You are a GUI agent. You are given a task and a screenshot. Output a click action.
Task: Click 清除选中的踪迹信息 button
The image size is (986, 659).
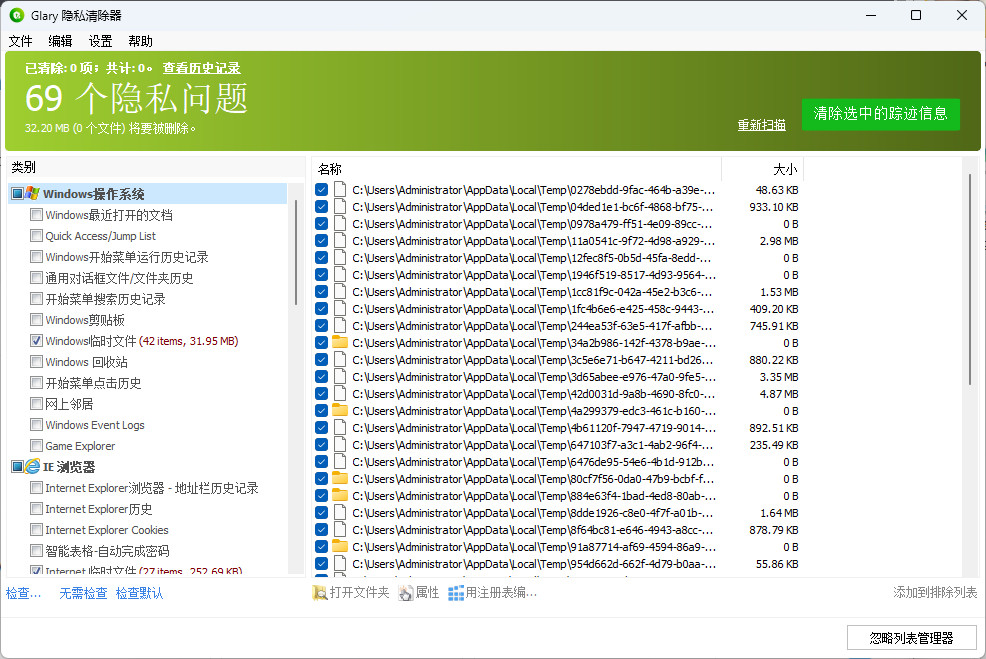point(880,114)
